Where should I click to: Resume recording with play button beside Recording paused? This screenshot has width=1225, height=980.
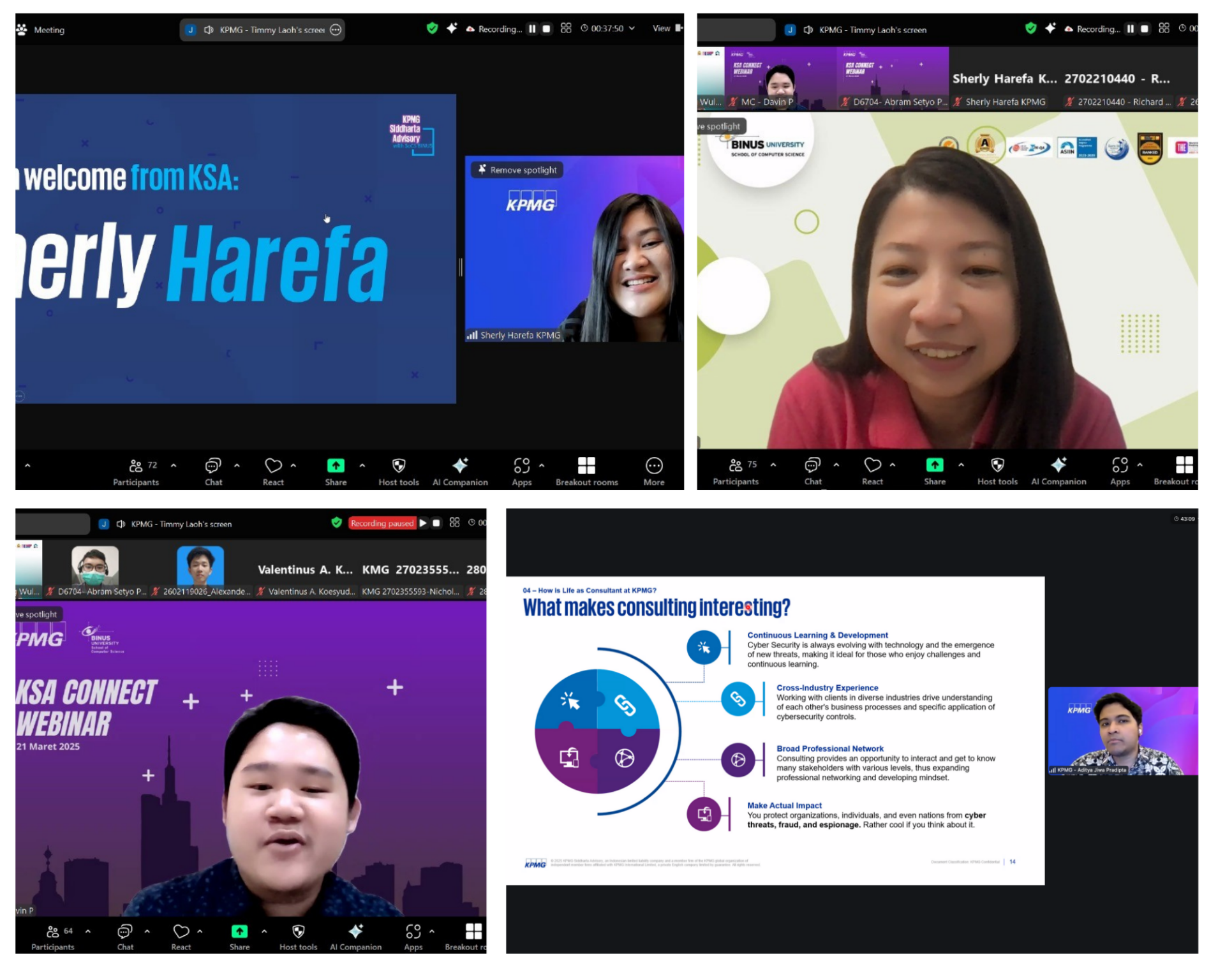click(x=423, y=523)
